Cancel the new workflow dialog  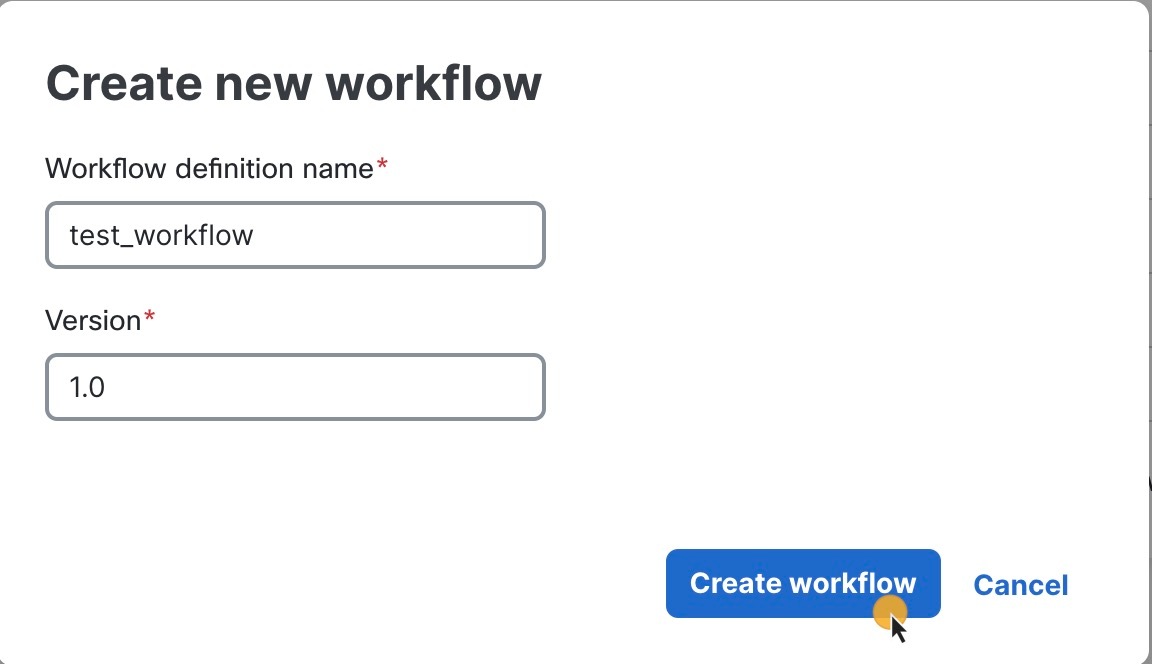tap(1020, 585)
